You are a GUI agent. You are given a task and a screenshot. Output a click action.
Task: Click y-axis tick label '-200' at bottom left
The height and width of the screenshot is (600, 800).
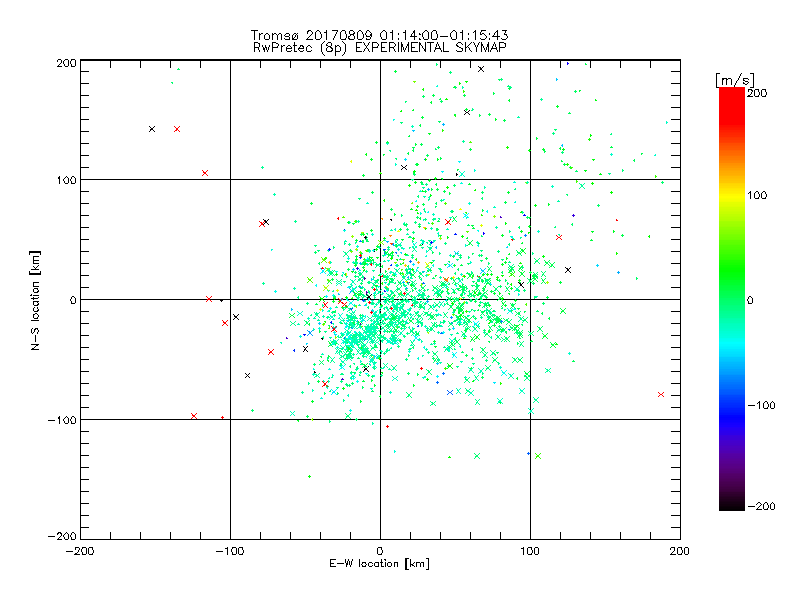click(62, 536)
